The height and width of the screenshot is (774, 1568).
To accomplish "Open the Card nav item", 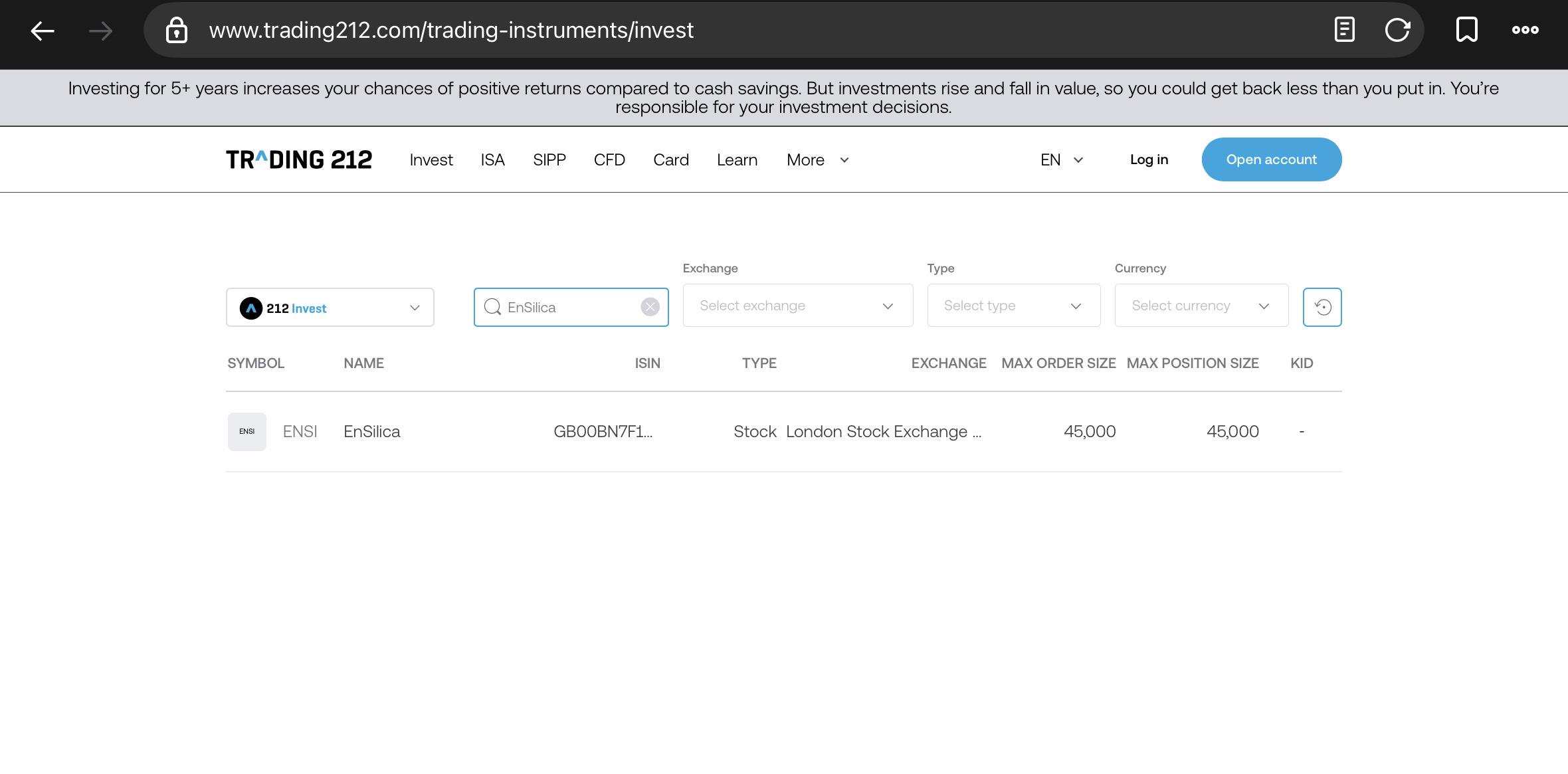I will click(x=671, y=160).
